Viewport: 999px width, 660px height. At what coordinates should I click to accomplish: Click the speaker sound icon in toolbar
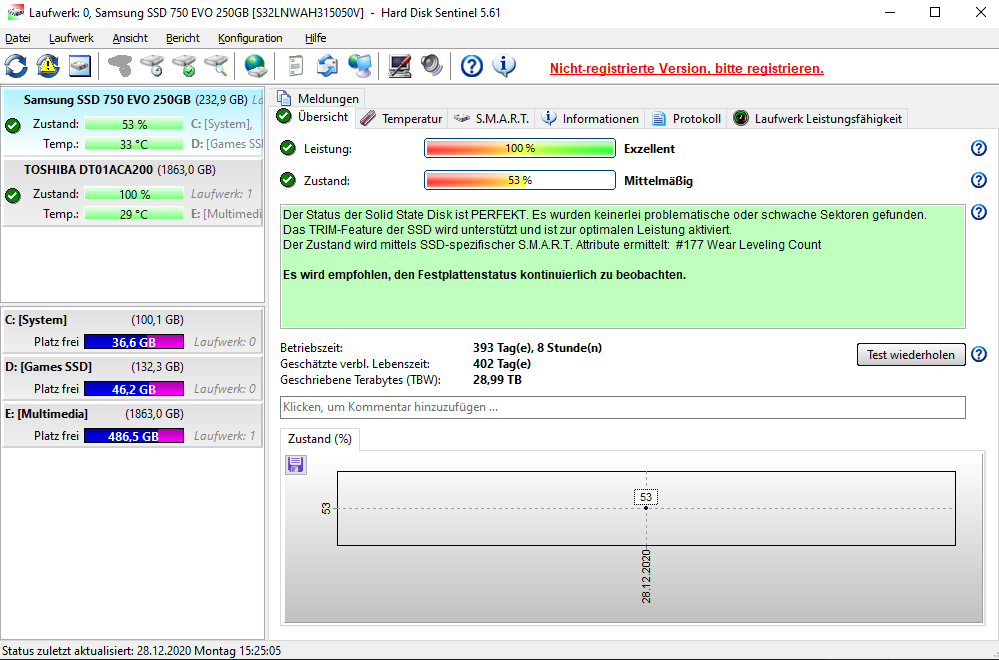pyautogui.click(x=432, y=66)
